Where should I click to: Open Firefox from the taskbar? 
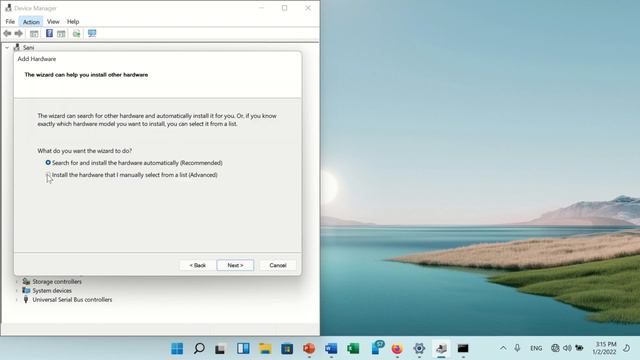(x=397, y=349)
